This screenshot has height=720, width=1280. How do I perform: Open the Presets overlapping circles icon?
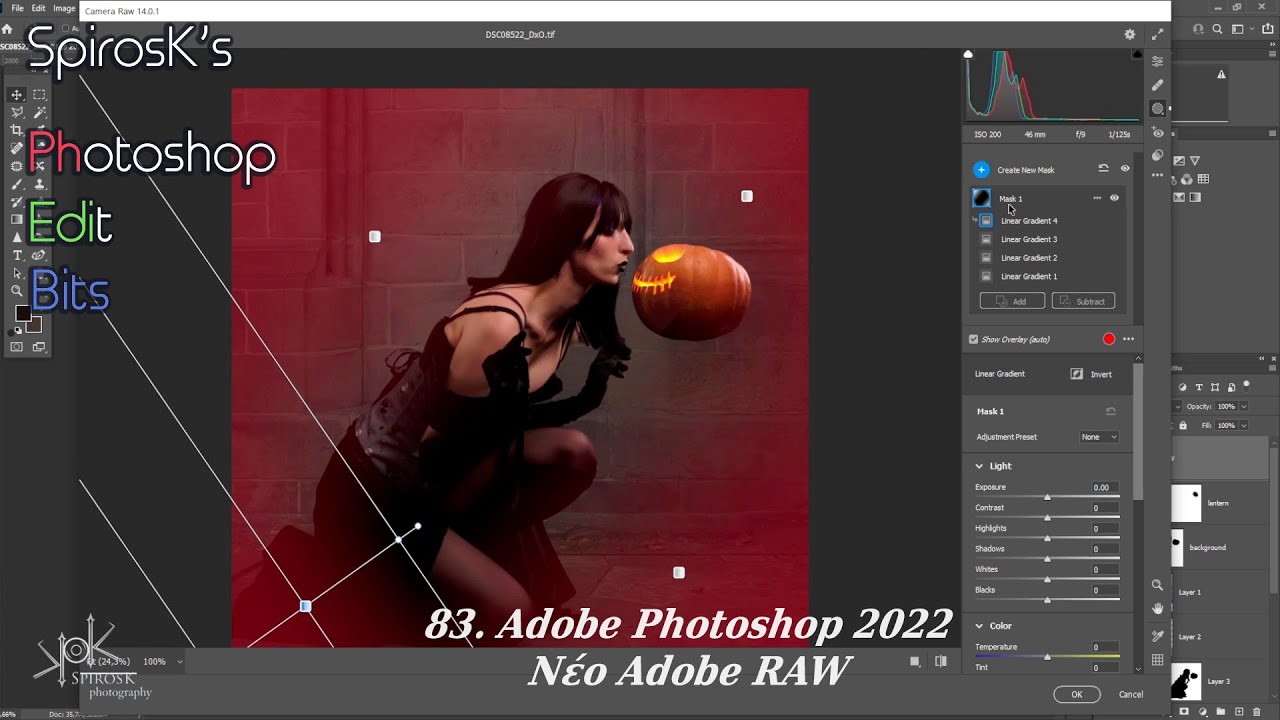(1157, 155)
